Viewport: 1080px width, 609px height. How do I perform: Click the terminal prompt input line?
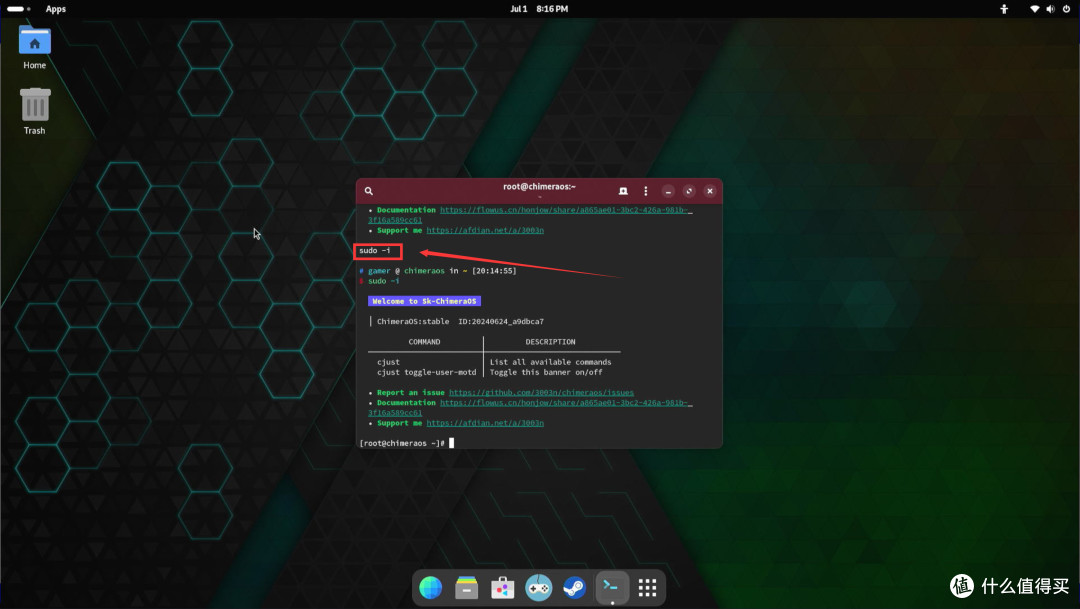[x=452, y=443]
